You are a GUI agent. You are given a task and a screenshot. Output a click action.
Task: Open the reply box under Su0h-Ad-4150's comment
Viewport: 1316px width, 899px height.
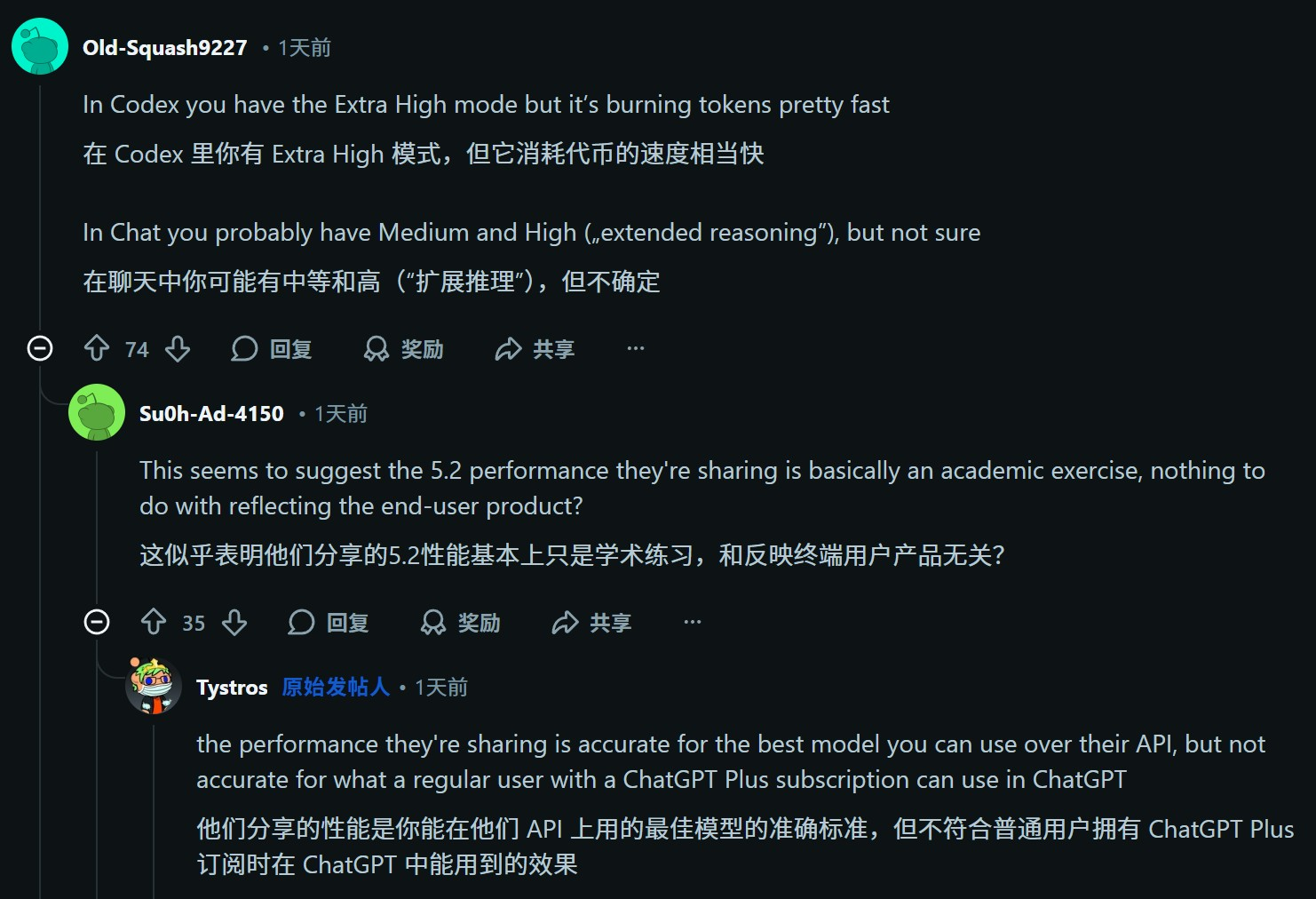pos(330,623)
